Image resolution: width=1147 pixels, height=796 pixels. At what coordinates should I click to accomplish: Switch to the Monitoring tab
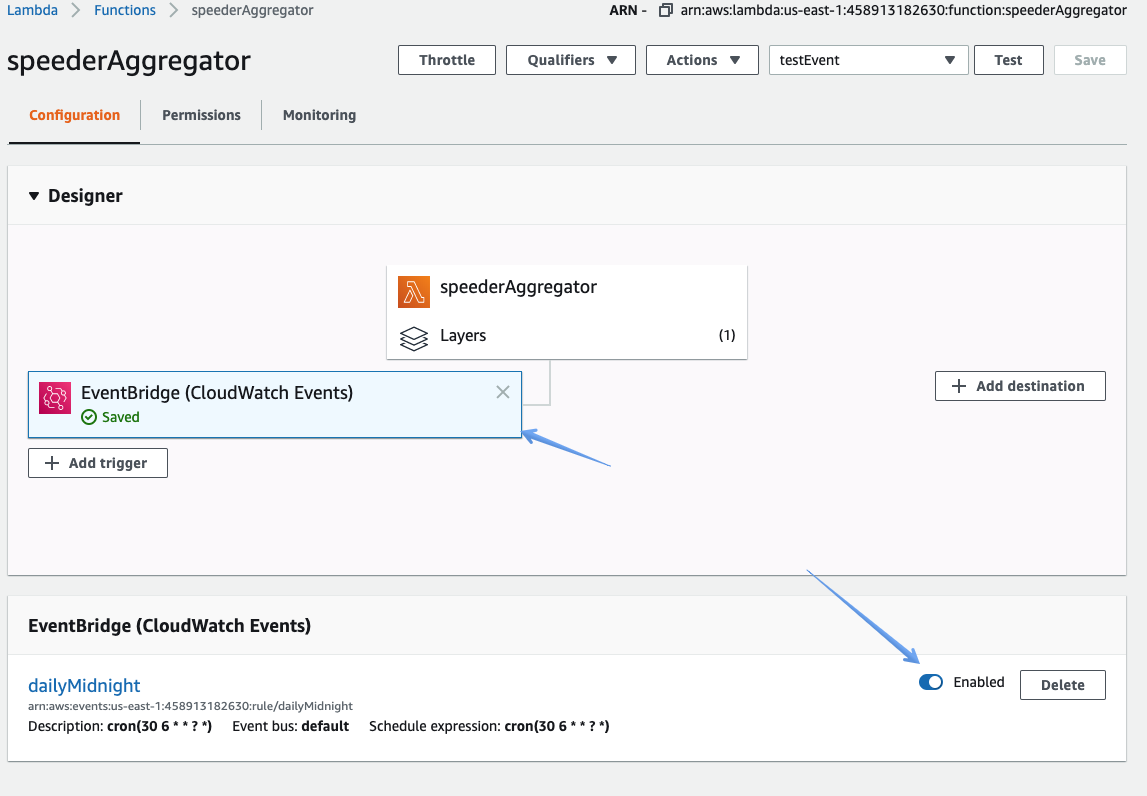click(x=320, y=115)
